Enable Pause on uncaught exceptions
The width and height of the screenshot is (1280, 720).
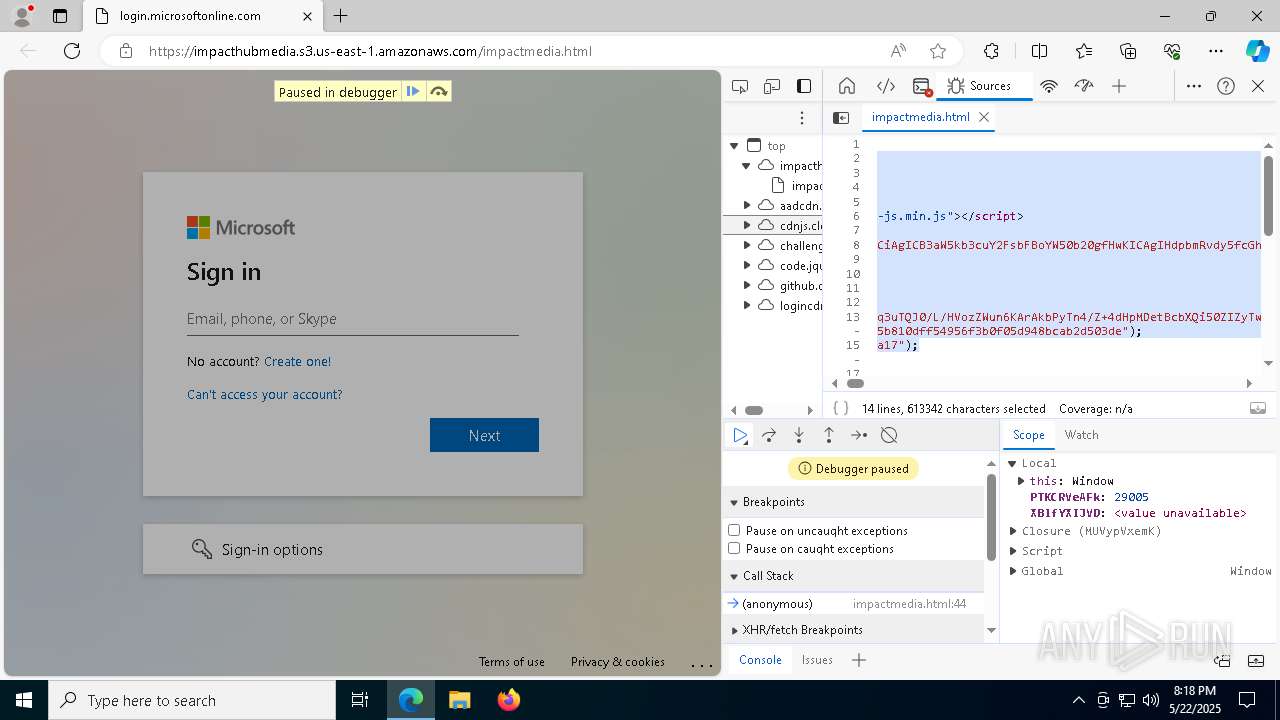click(x=734, y=530)
